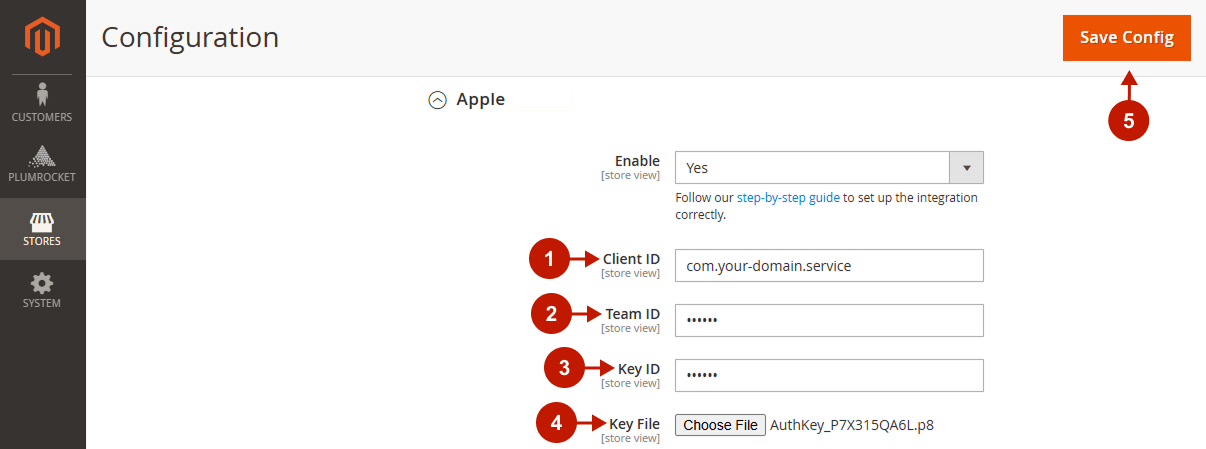The image size is (1206, 449).
Task: Click the Save Config button
Action: [x=1126, y=38]
